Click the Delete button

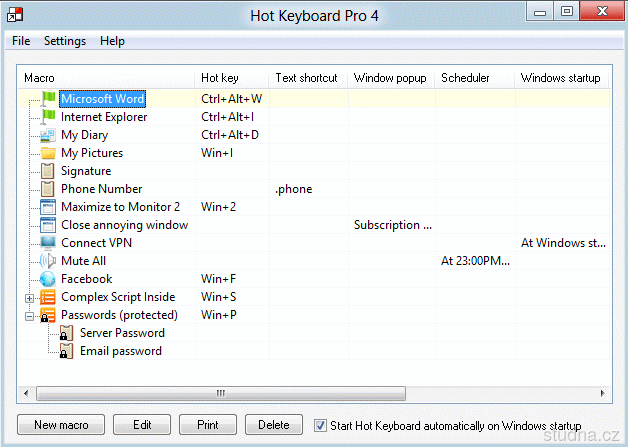click(273, 425)
